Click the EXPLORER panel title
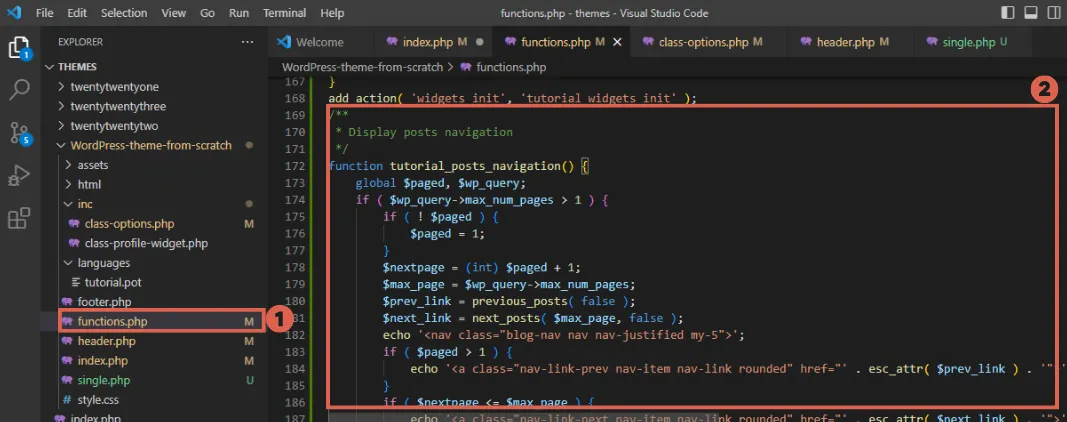This screenshot has height=422, width=1067. tap(80, 42)
